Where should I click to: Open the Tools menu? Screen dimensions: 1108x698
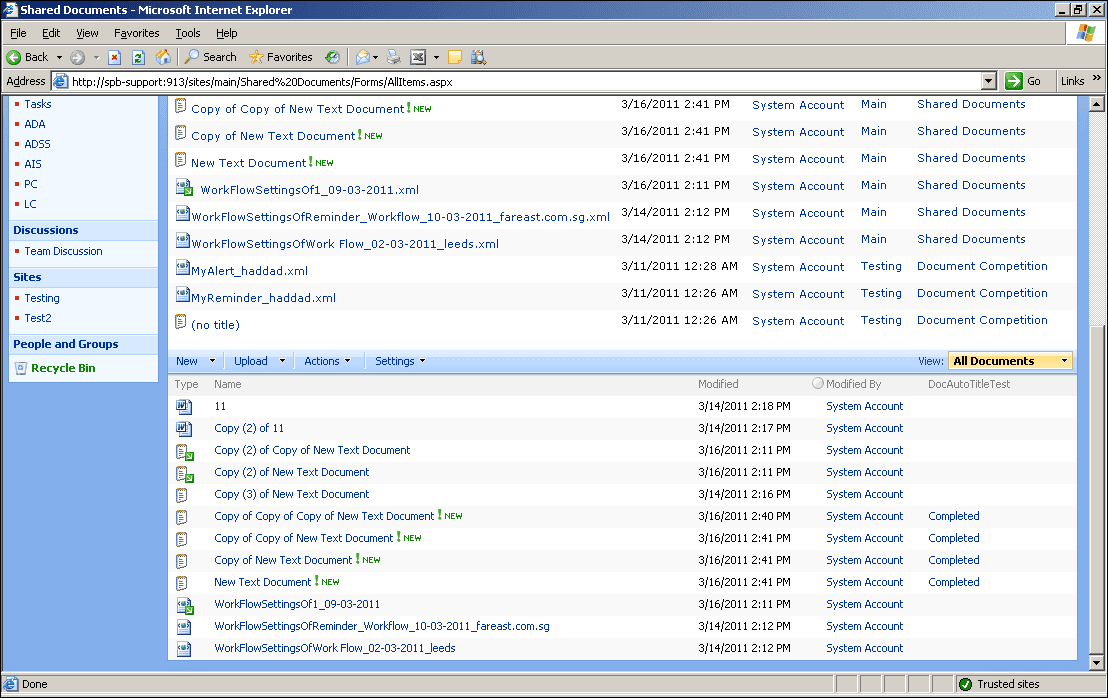click(x=188, y=33)
